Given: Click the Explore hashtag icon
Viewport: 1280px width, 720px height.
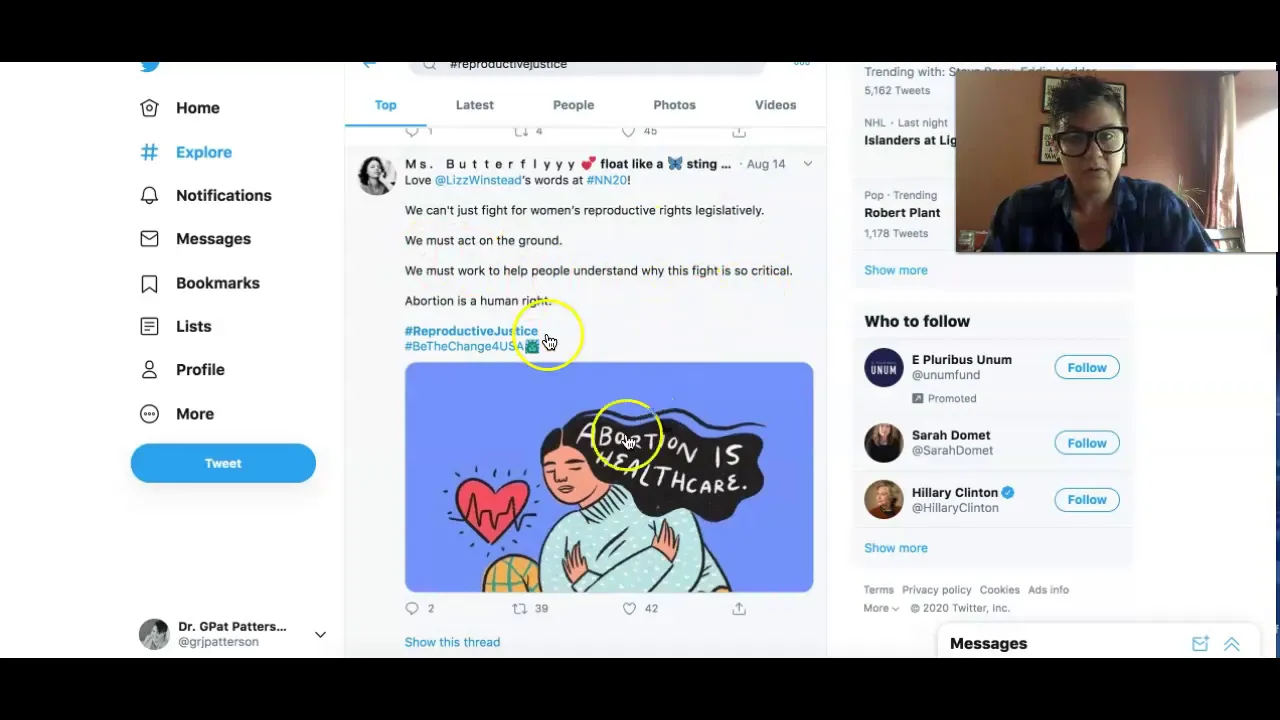Looking at the screenshot, I should click(x=149, y=152).
